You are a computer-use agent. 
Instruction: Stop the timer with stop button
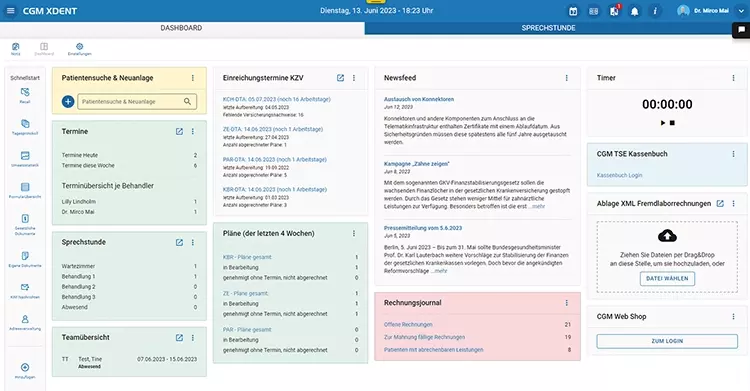pyautogui.click(x=672, y=123)
